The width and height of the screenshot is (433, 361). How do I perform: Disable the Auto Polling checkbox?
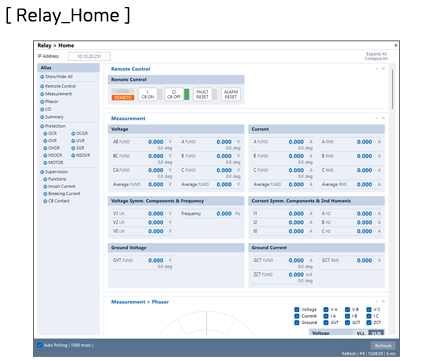[x=40, y=345]
